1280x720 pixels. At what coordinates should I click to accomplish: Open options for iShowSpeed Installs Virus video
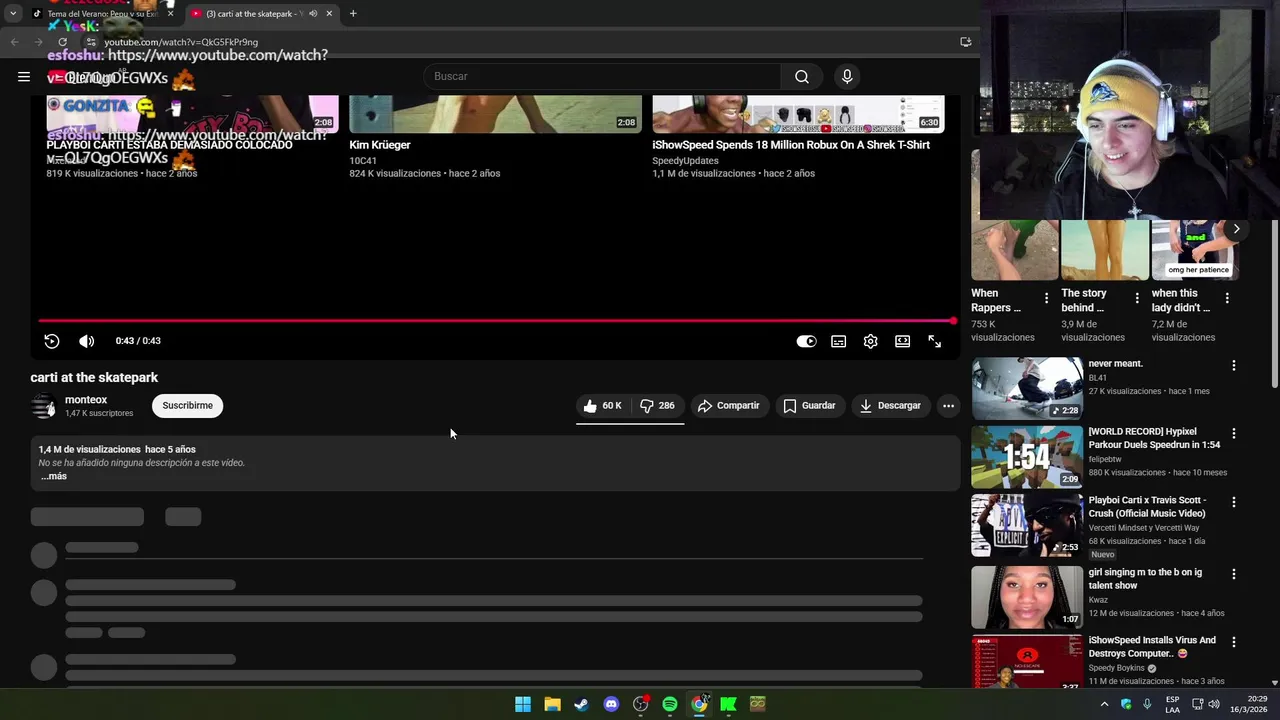pyautogui.click(x=1233, y=642)
